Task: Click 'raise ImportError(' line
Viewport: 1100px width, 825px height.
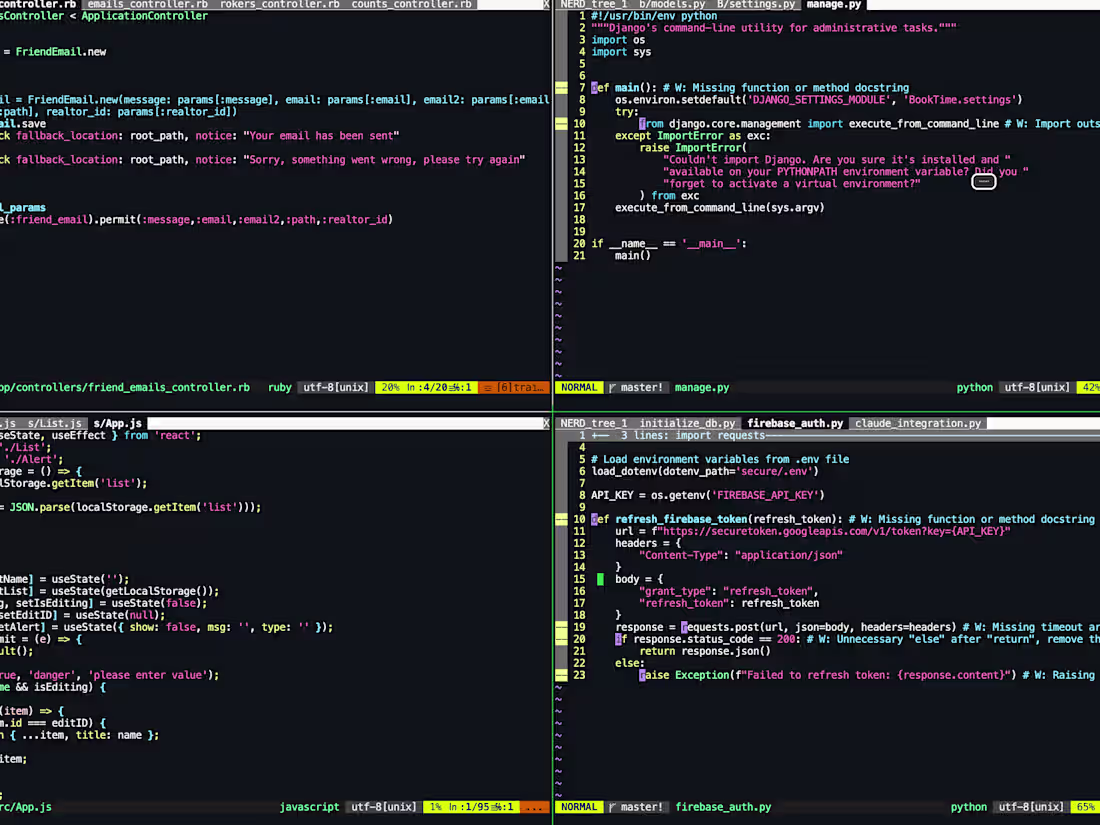Action: click(x=693, y=147)
